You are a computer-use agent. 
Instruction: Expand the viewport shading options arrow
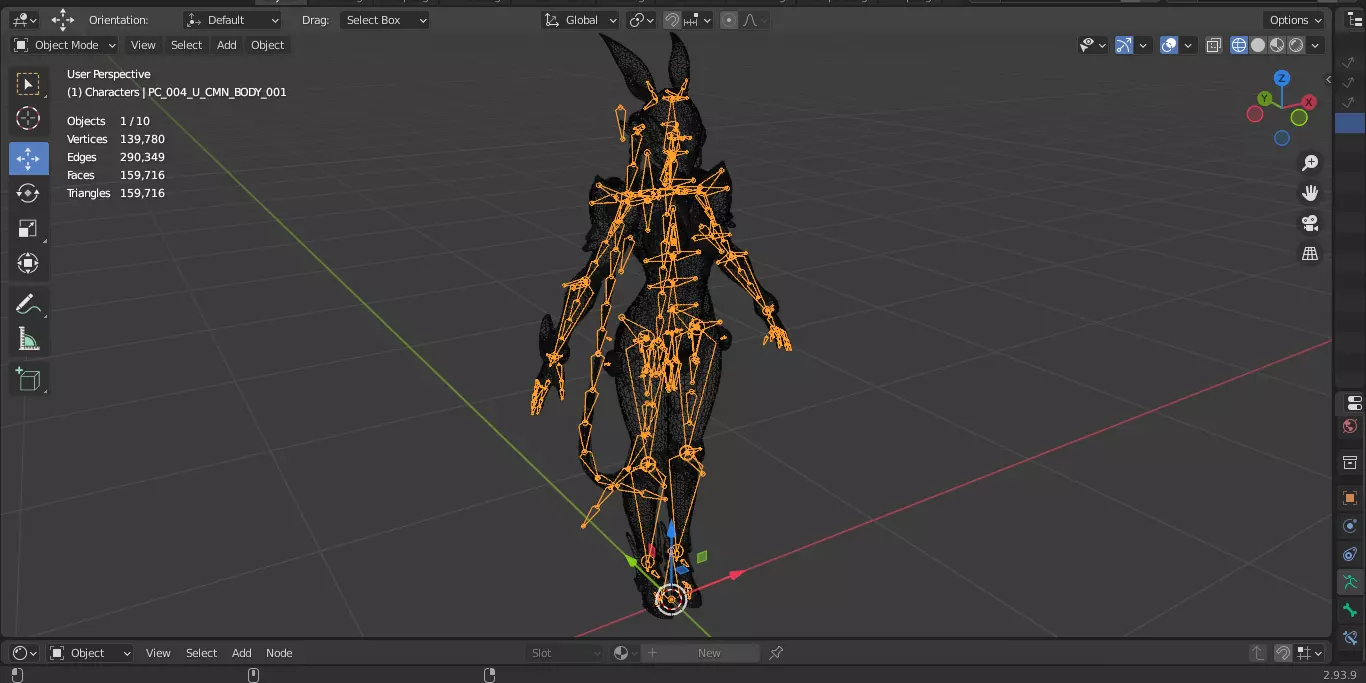pos(1316,45)
